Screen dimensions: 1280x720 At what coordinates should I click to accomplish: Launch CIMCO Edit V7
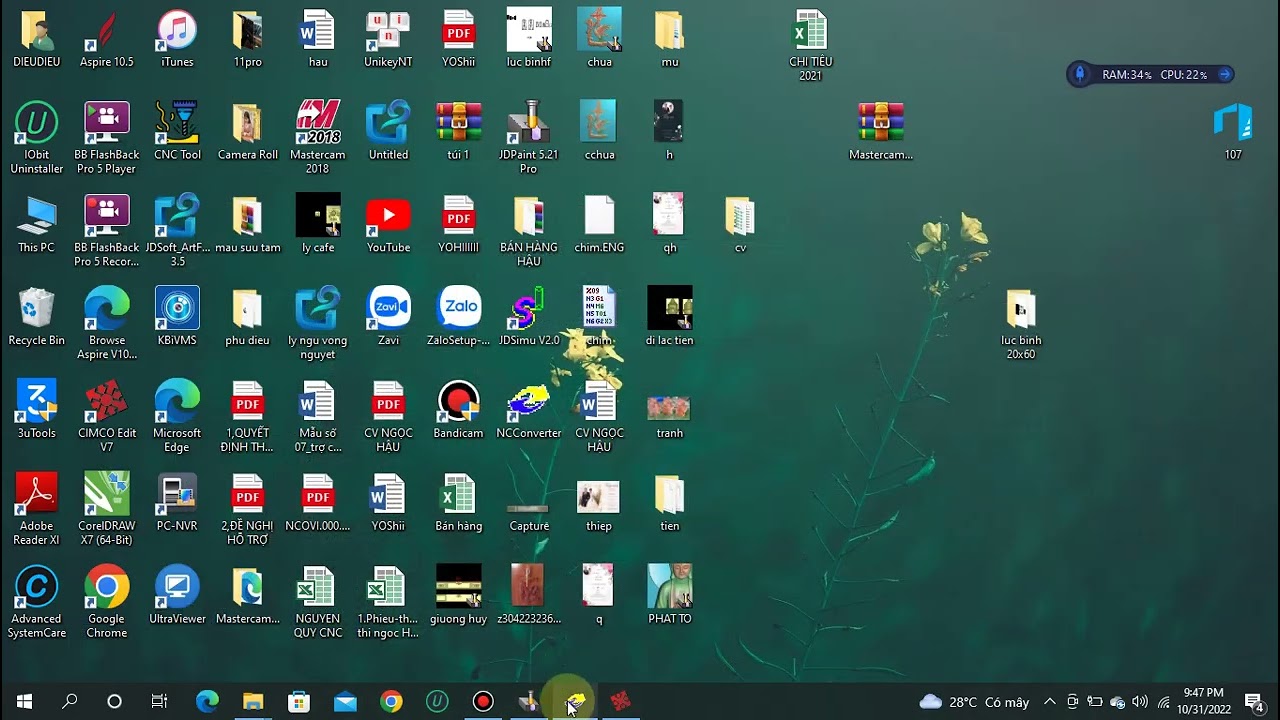[x=106, y=417]
